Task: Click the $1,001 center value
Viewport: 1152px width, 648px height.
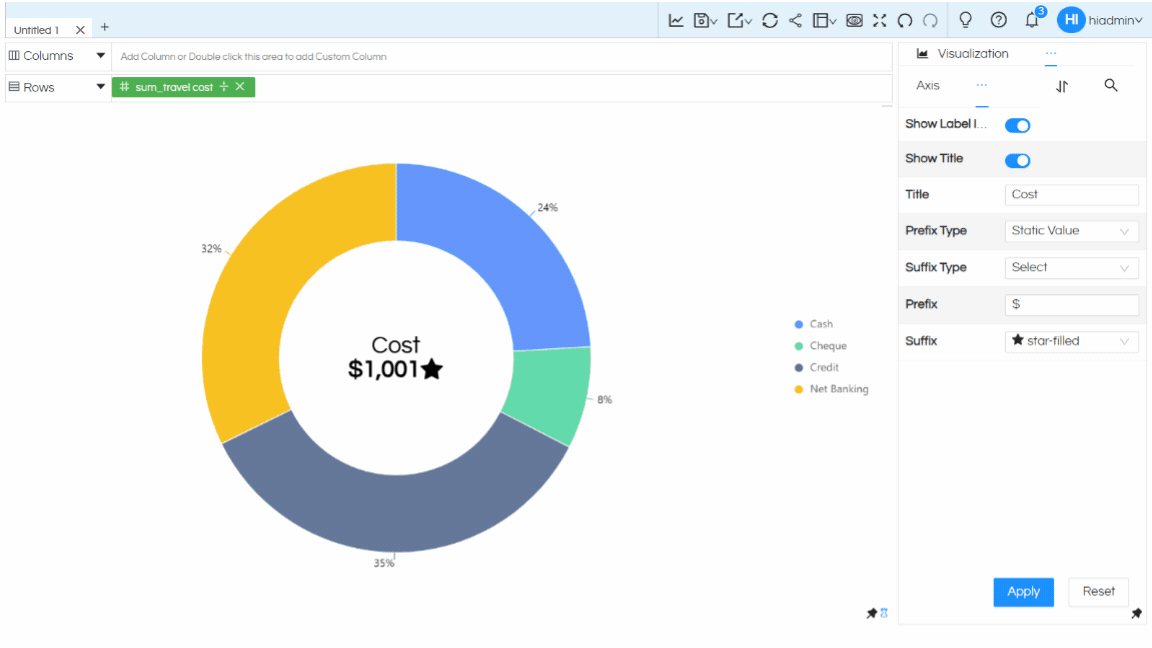Action: (383, 370)
